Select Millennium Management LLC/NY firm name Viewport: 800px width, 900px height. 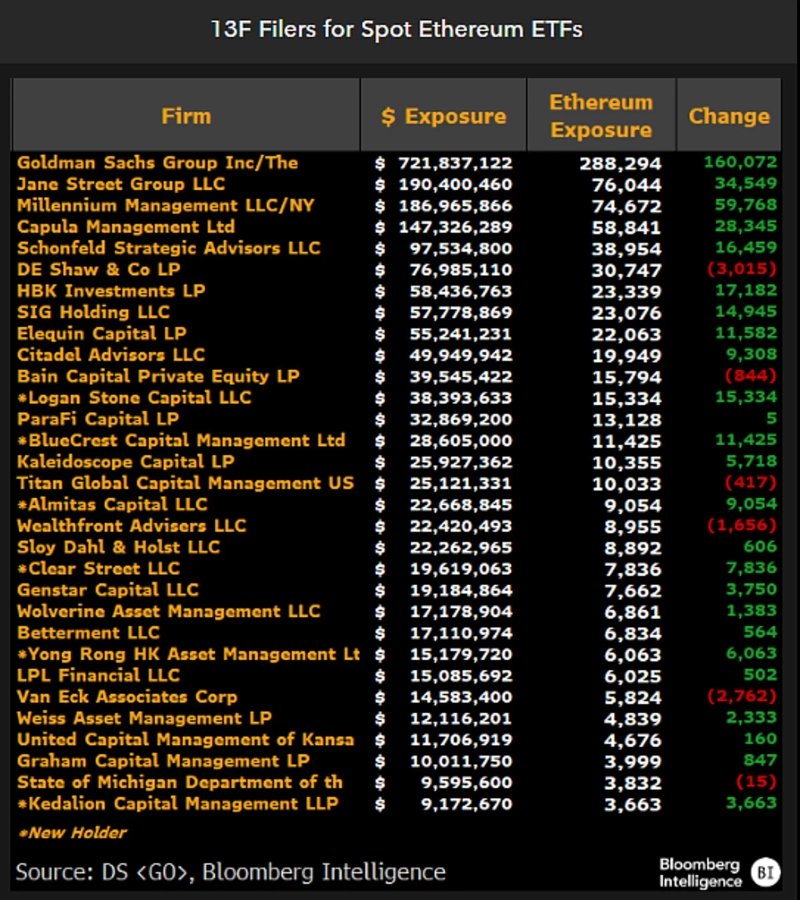(165, 205)
